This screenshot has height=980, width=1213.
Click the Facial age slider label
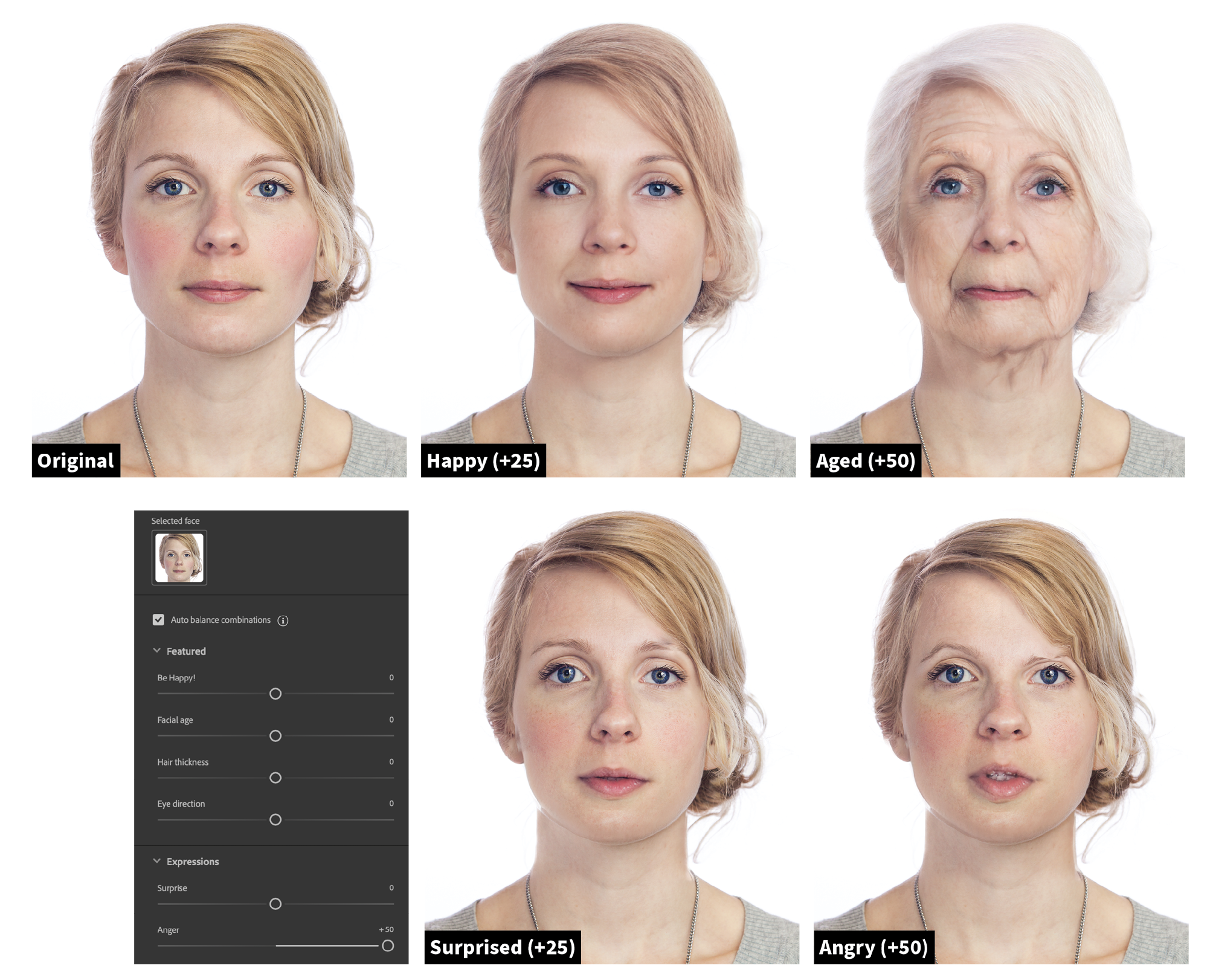click(175, 720)
